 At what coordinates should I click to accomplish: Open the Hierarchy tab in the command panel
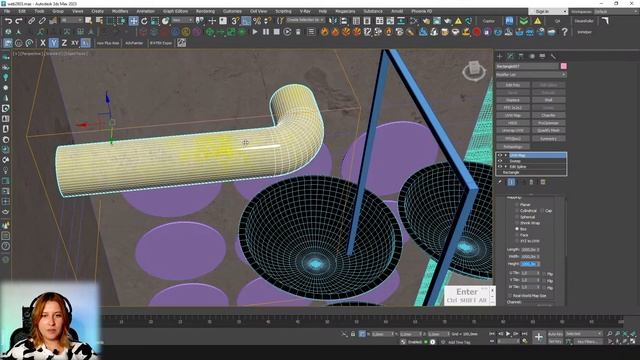[521, 56]
